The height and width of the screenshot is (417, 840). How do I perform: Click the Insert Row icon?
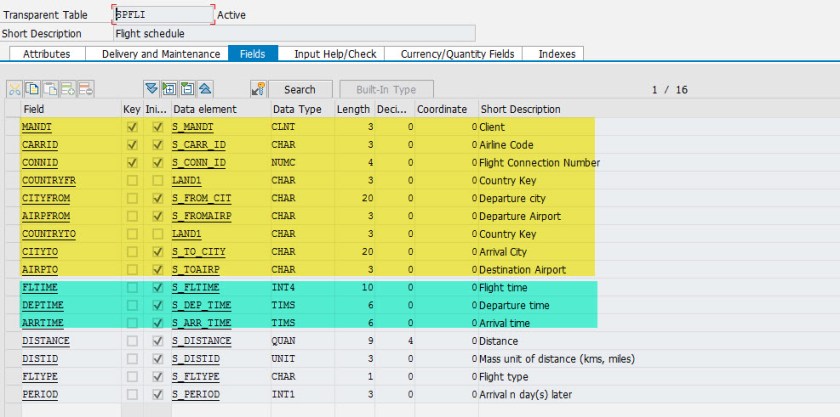tap(65, 90)
